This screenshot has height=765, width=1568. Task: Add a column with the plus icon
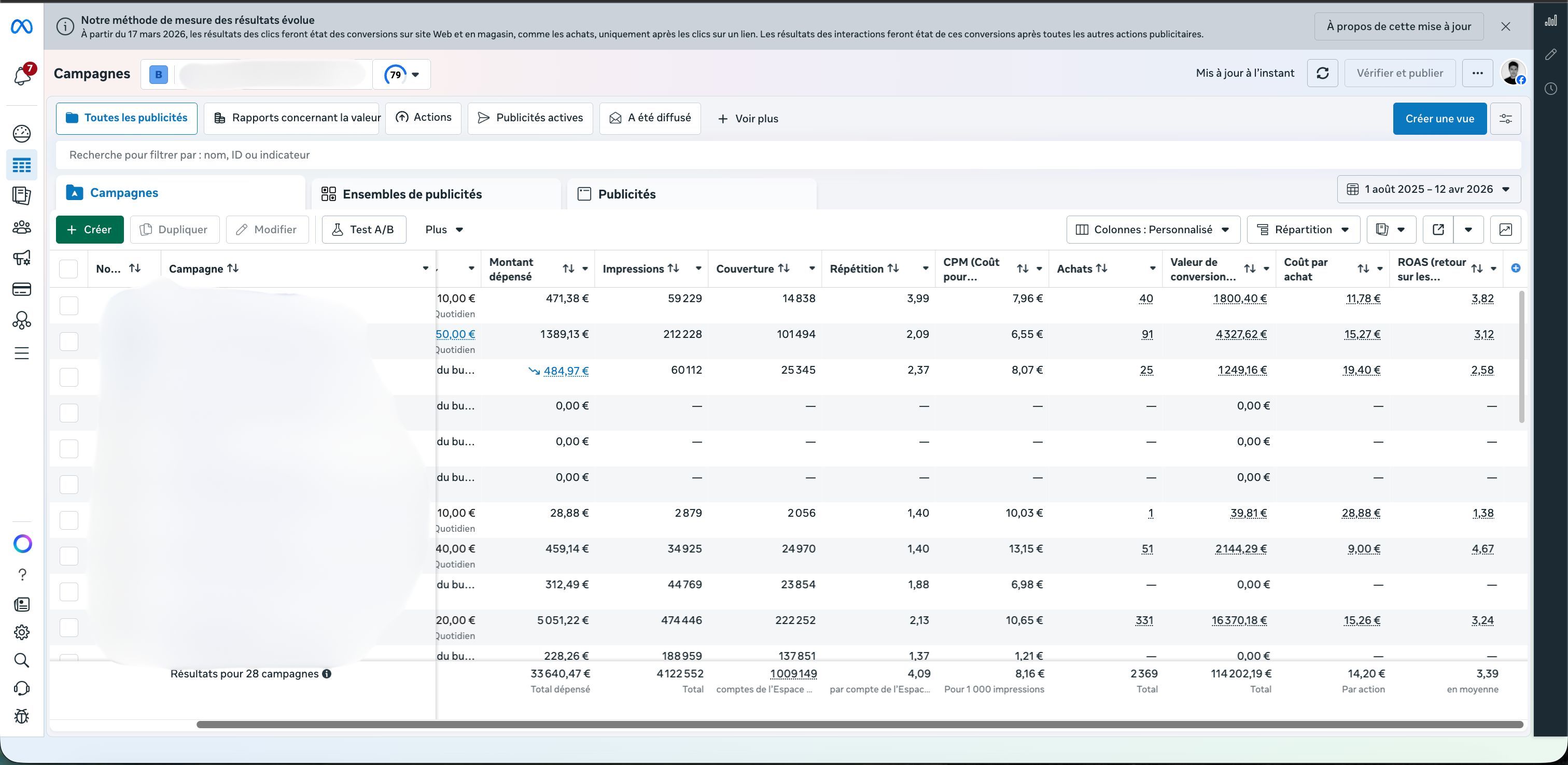(x=1516, y=268)
